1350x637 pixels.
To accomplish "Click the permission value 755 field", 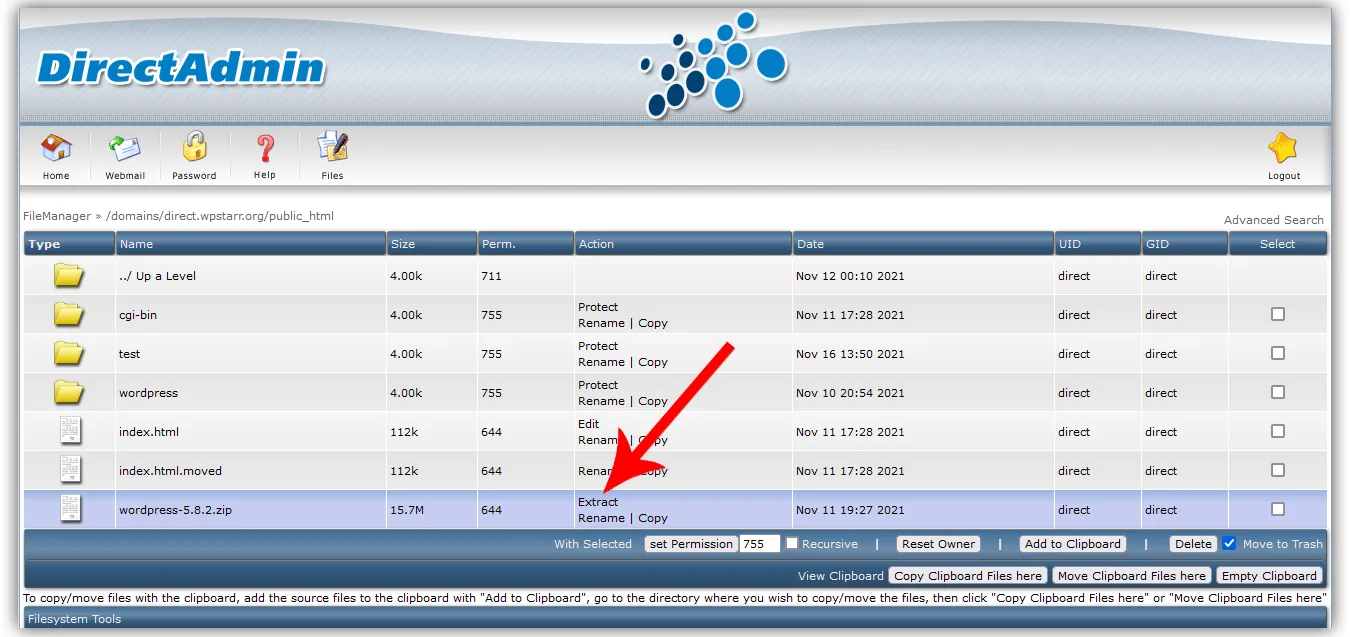I will 759,544.
